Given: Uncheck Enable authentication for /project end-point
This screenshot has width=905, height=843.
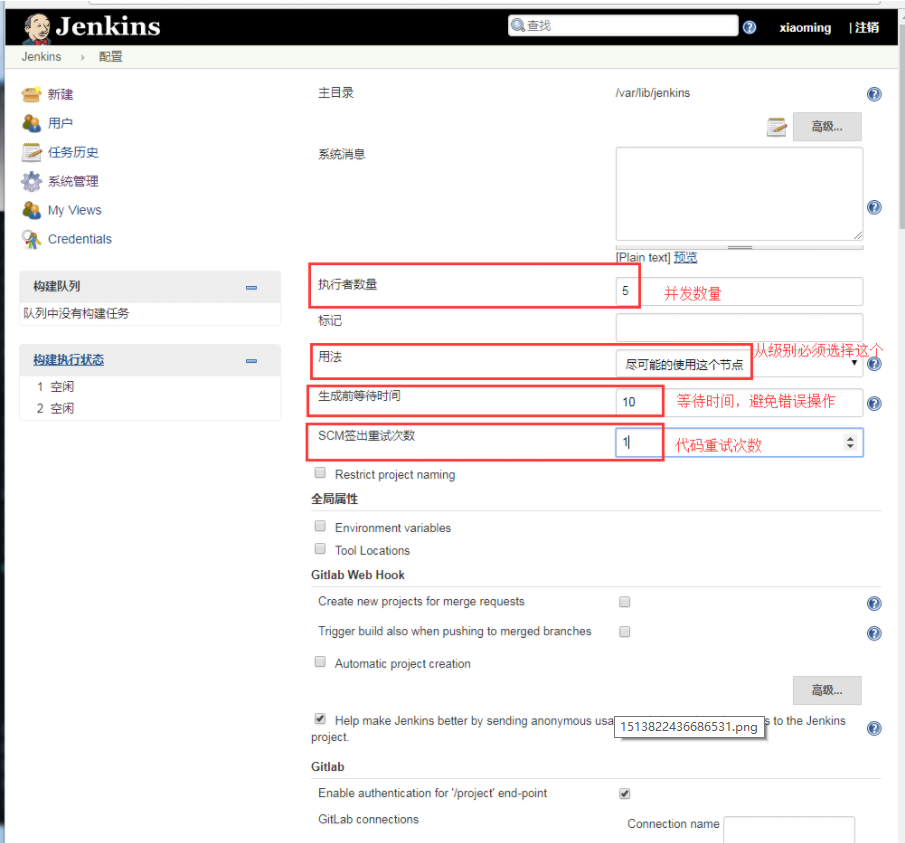Looking at the screenshot, I should (x=624, y=794).
